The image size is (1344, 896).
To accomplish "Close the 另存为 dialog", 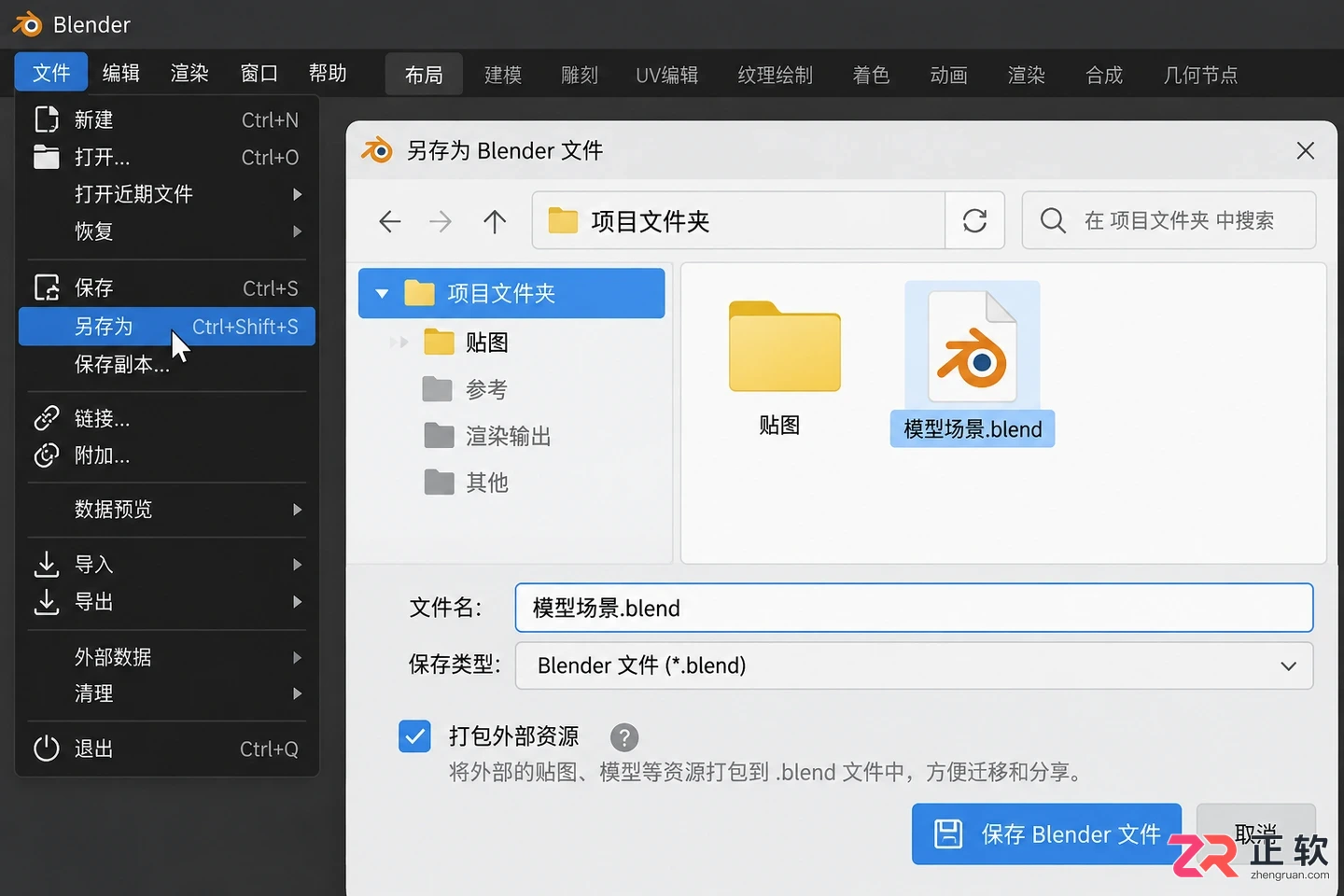I will pos(1306,150).
